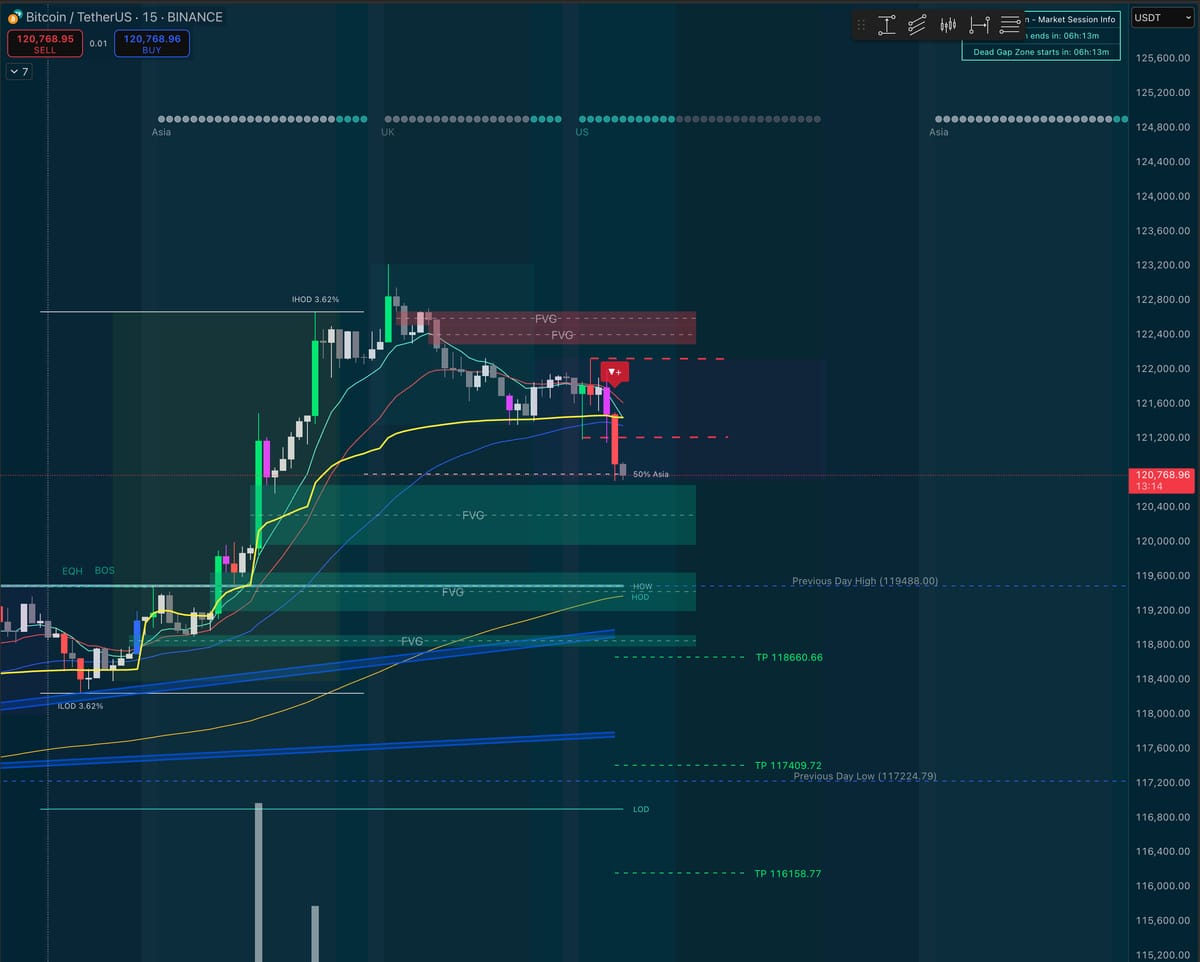Click the HOW label near previous day high
This screenshot has width=1200, height=962.
click(x=642, y=587)
